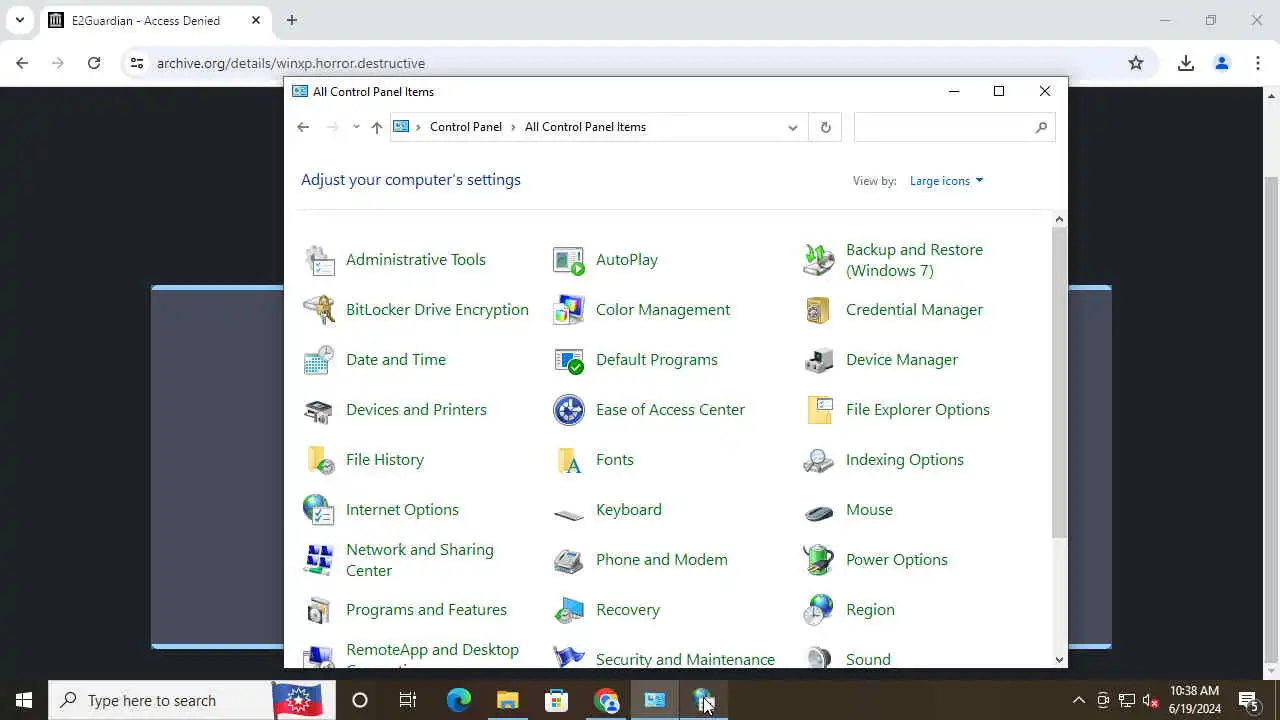This screenshot has height=720, width=1280.
Task: Click the taskbar search box
Action: click(x=190, y=700)
